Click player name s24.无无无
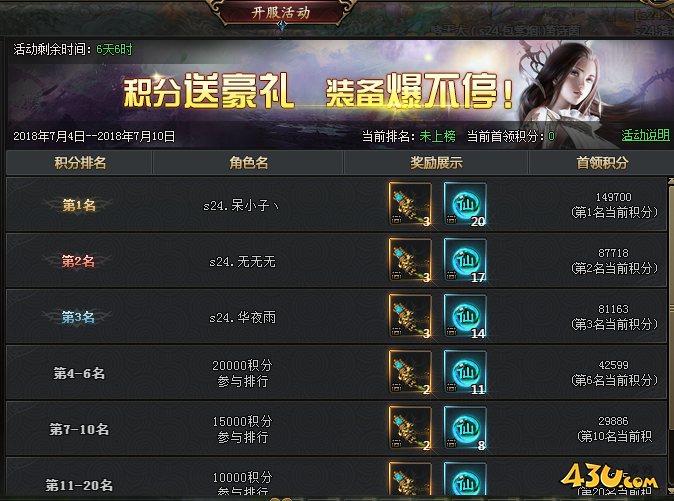 (x=242, y=262)
